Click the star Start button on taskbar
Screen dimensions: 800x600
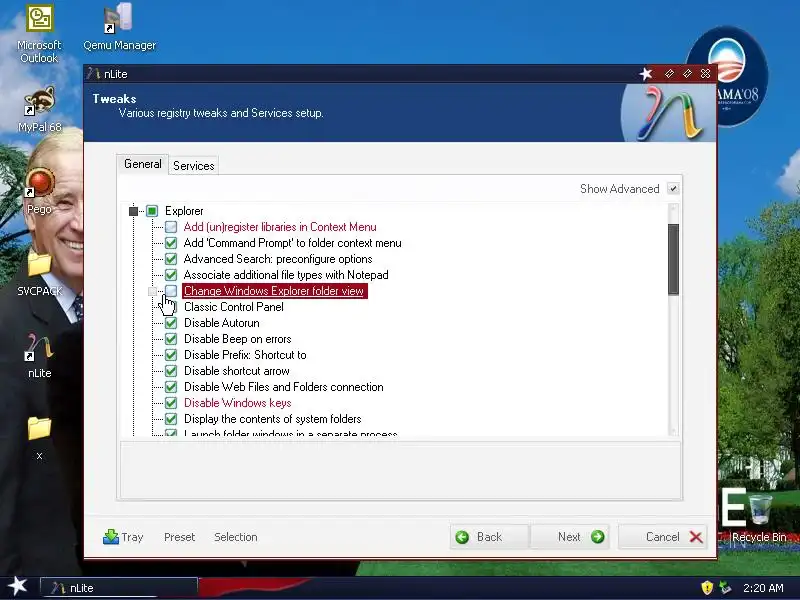17,586
